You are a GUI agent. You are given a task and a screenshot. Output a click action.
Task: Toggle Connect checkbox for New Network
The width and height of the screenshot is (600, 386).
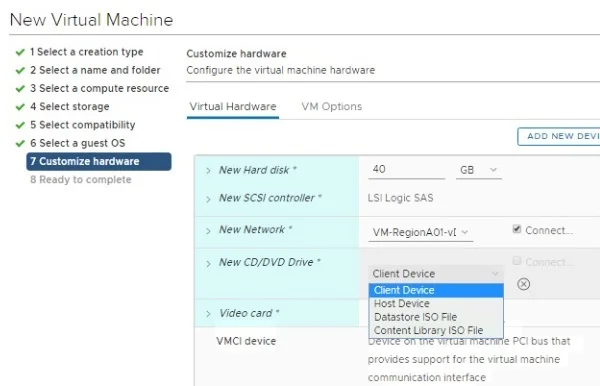(x=517, y=229)
